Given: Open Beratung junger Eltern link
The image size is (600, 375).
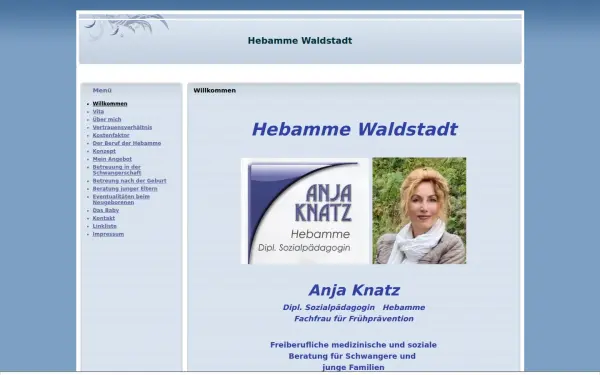Looking at the screenshot, I should tap(125, 189).
